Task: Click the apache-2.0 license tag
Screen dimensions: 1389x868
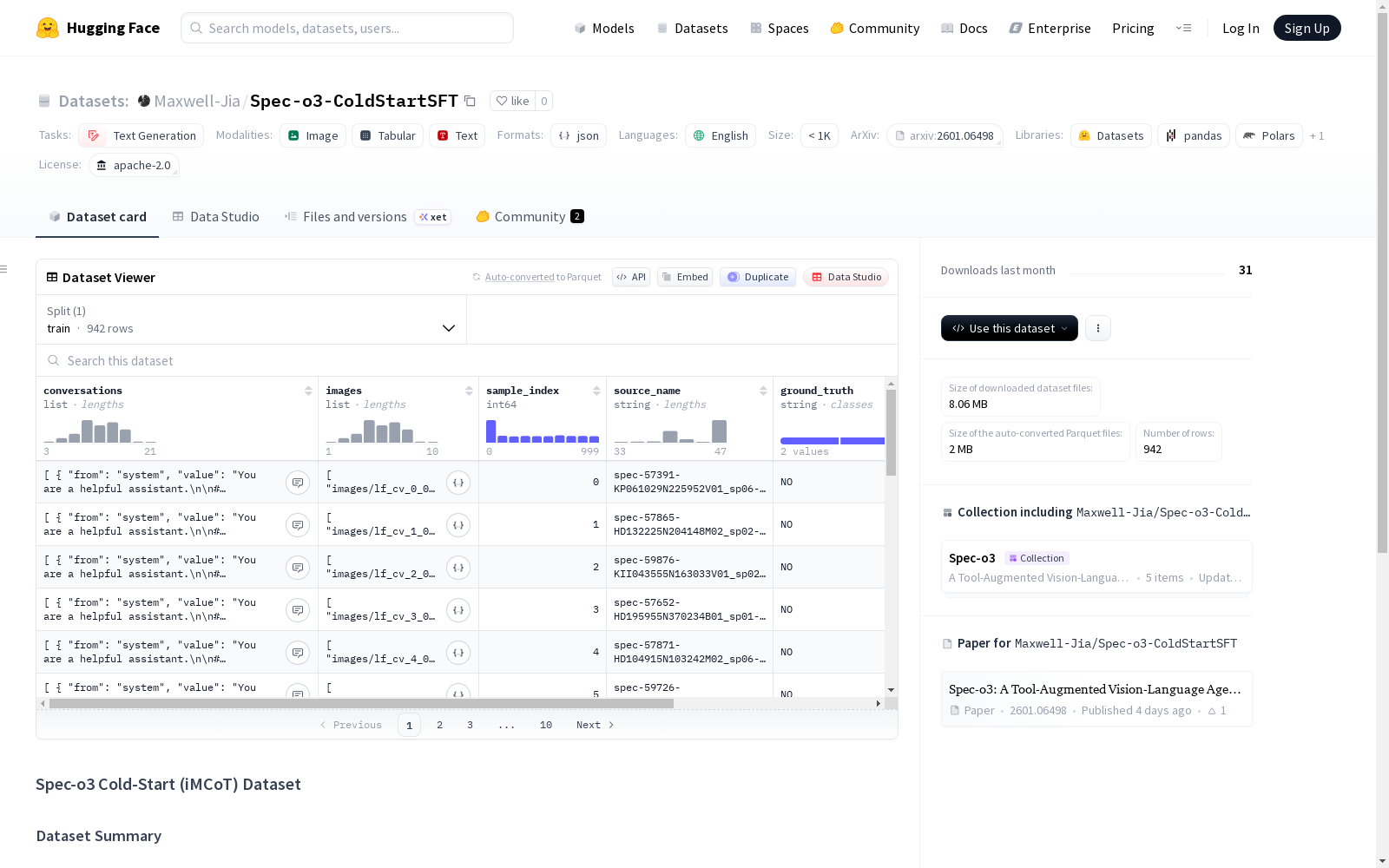Action: (134, 165)
